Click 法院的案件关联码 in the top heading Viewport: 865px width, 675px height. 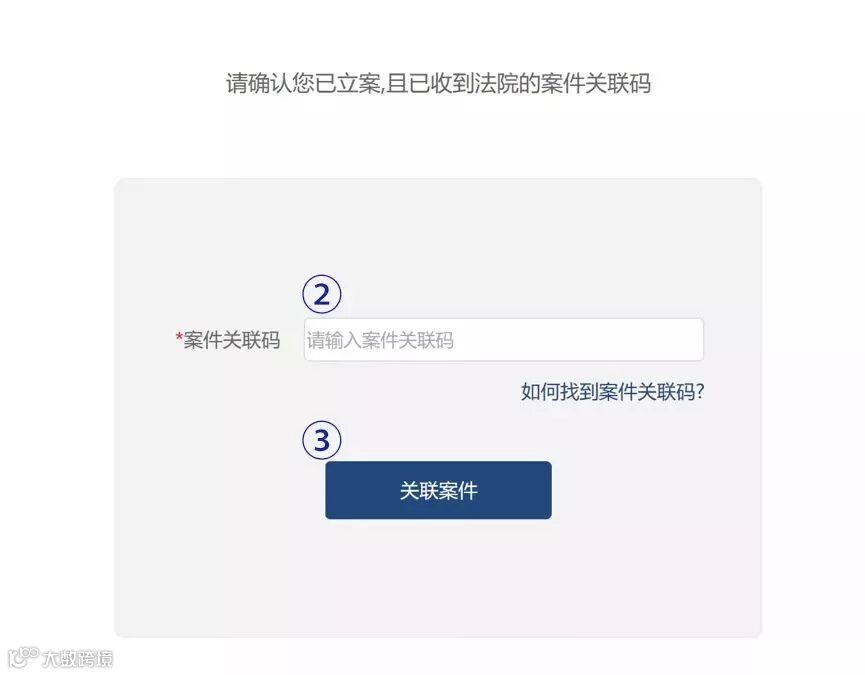(563, 84)
